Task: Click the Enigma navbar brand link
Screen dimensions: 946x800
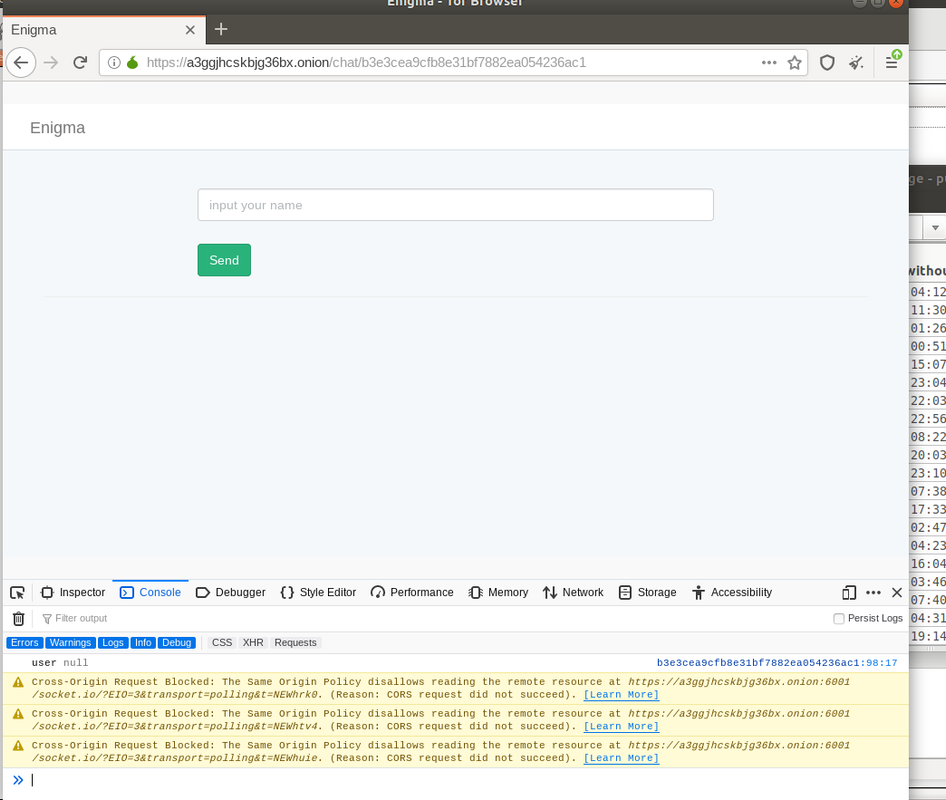Action: tap(57, 128)
